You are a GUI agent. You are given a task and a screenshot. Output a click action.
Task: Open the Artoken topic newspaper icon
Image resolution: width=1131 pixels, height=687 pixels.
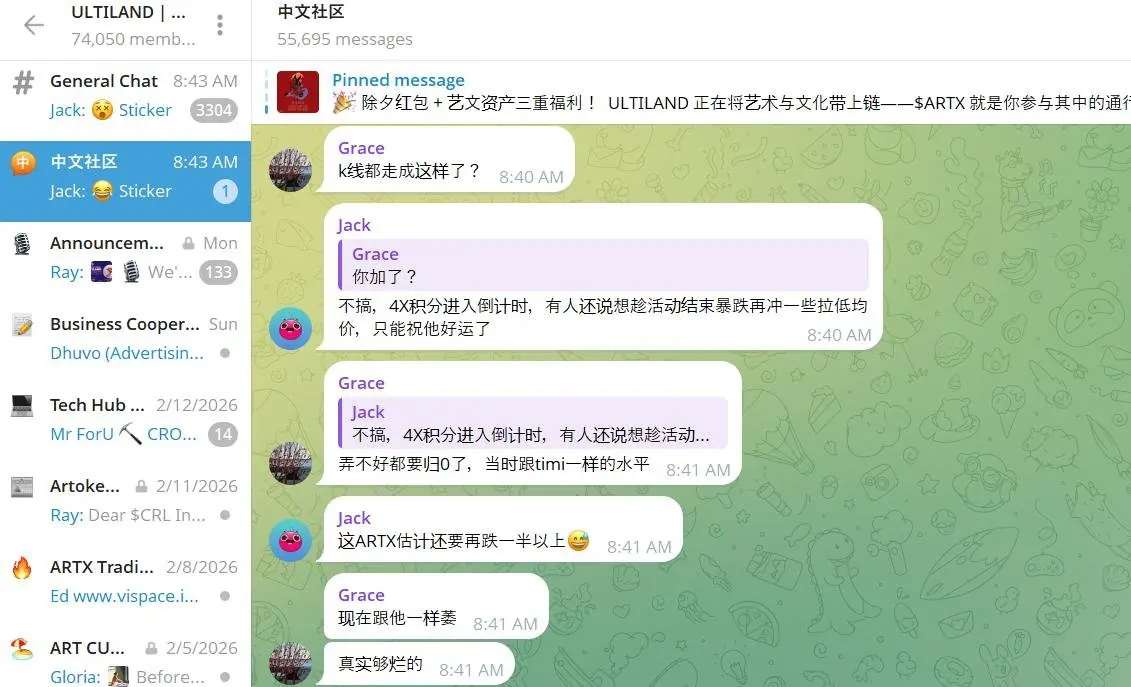(x=22, y=486)
